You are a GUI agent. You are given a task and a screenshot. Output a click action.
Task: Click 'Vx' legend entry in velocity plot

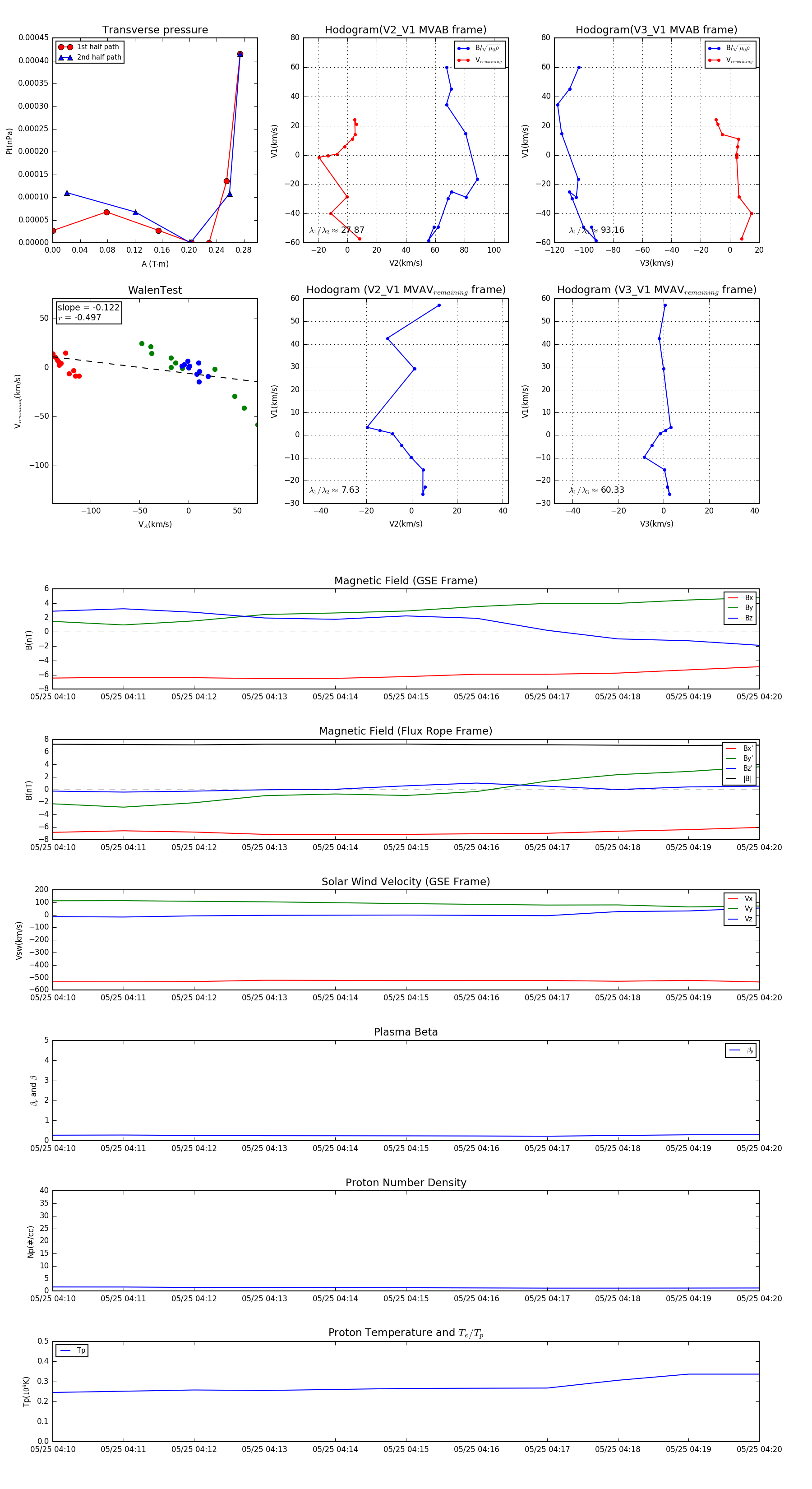[x=740, y=899]
